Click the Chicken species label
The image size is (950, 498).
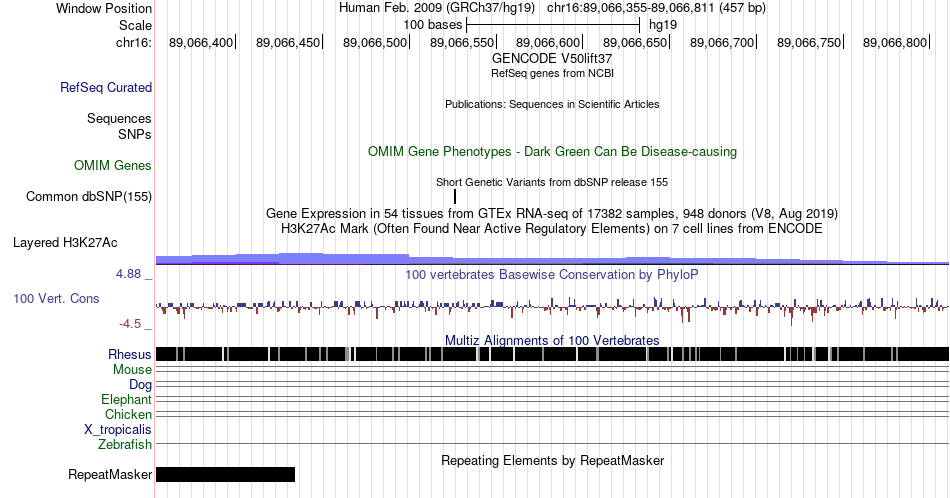(128, 414)
